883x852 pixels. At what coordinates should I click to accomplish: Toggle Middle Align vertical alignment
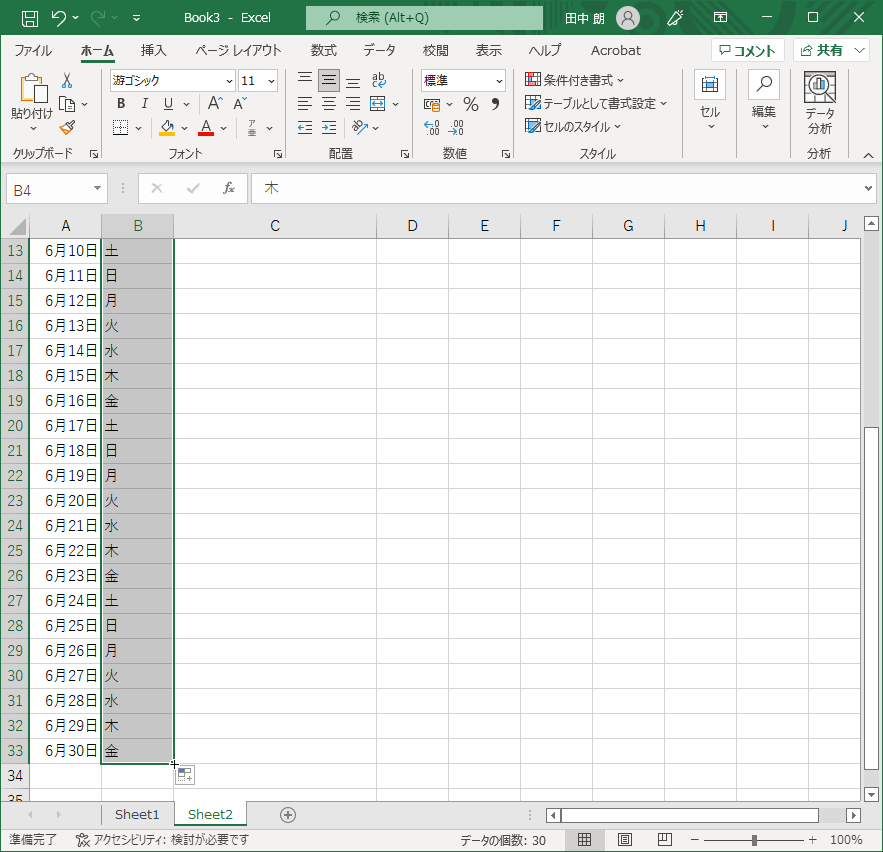tap(329, 80)
